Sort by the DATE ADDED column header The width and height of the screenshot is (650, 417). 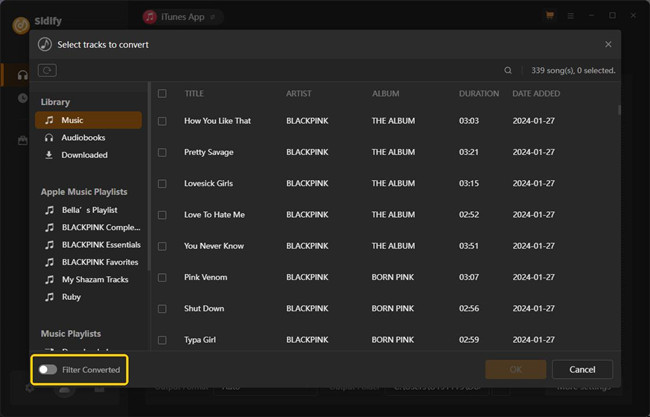click(536, 94)
